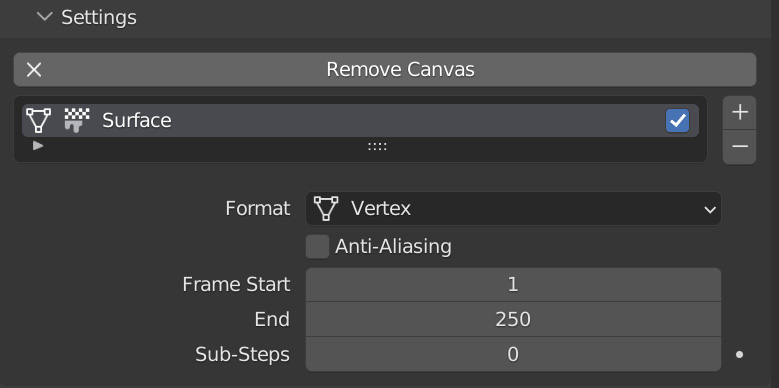The width and height of the screenshot is (779, 388).
Task: Remove surface with the minus icon
Action: pyautogui.click(x=740, y=147)
